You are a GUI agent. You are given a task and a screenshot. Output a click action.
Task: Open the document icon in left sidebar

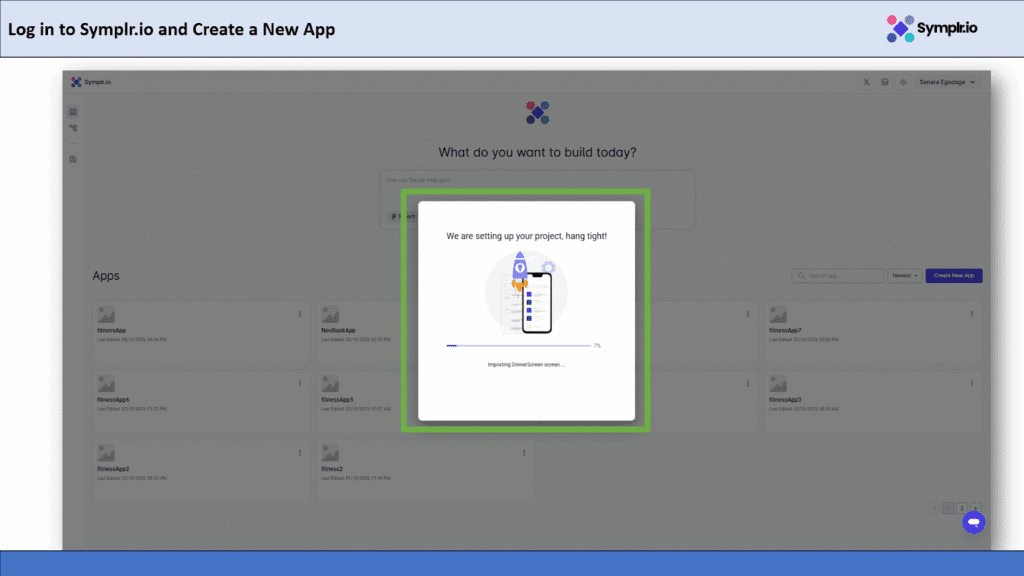(x=73, y=159)
